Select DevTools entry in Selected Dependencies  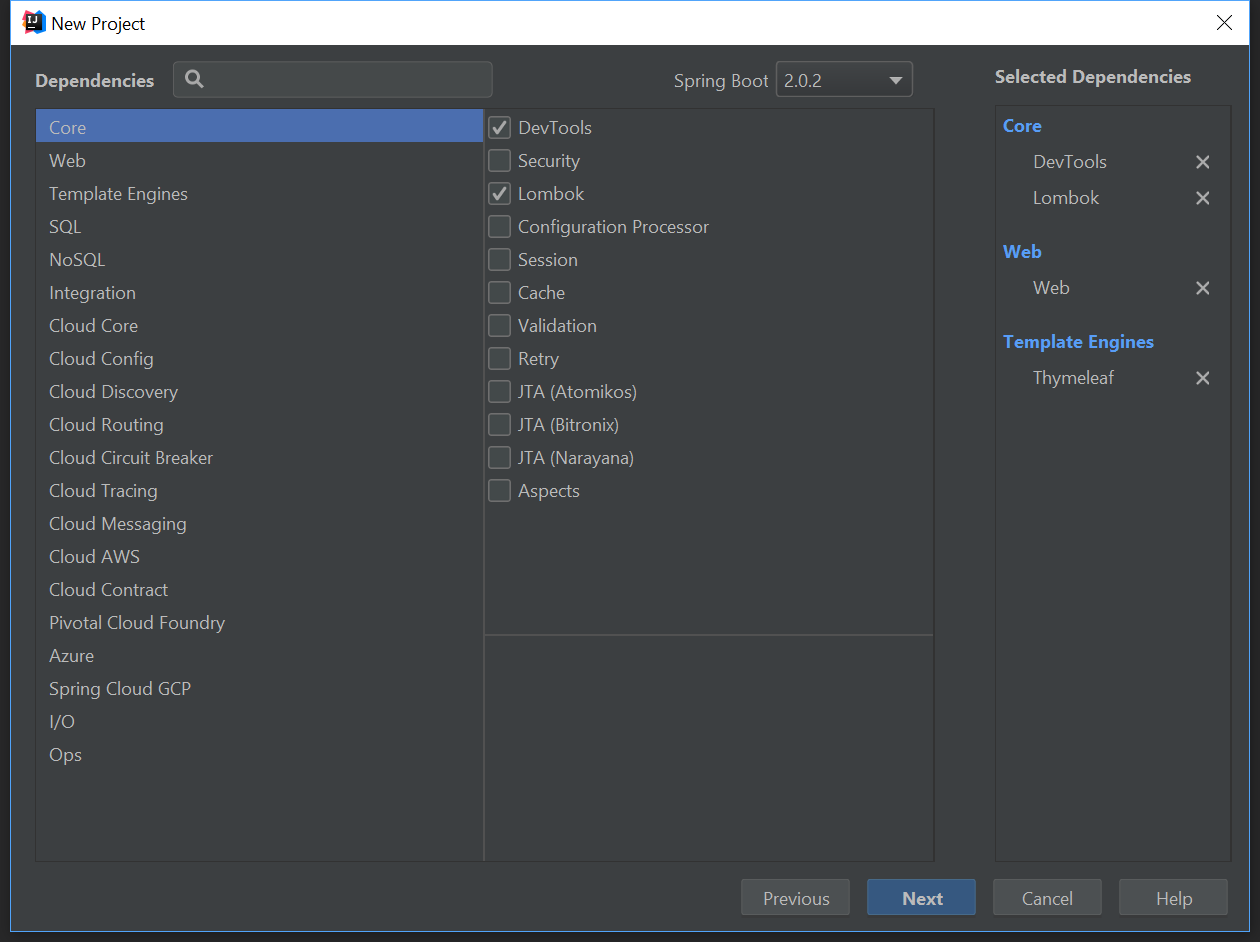[x=1070, y=162]
